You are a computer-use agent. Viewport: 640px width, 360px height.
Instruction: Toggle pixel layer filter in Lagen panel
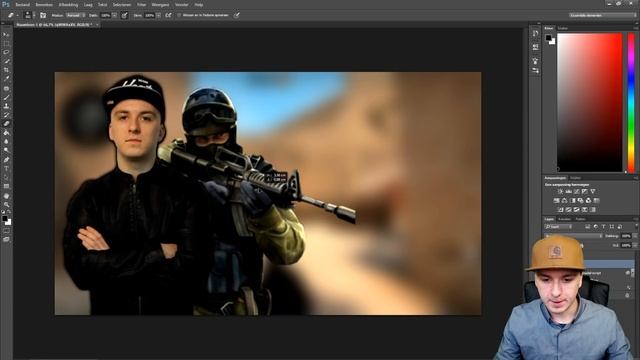(x=588, y=227)
